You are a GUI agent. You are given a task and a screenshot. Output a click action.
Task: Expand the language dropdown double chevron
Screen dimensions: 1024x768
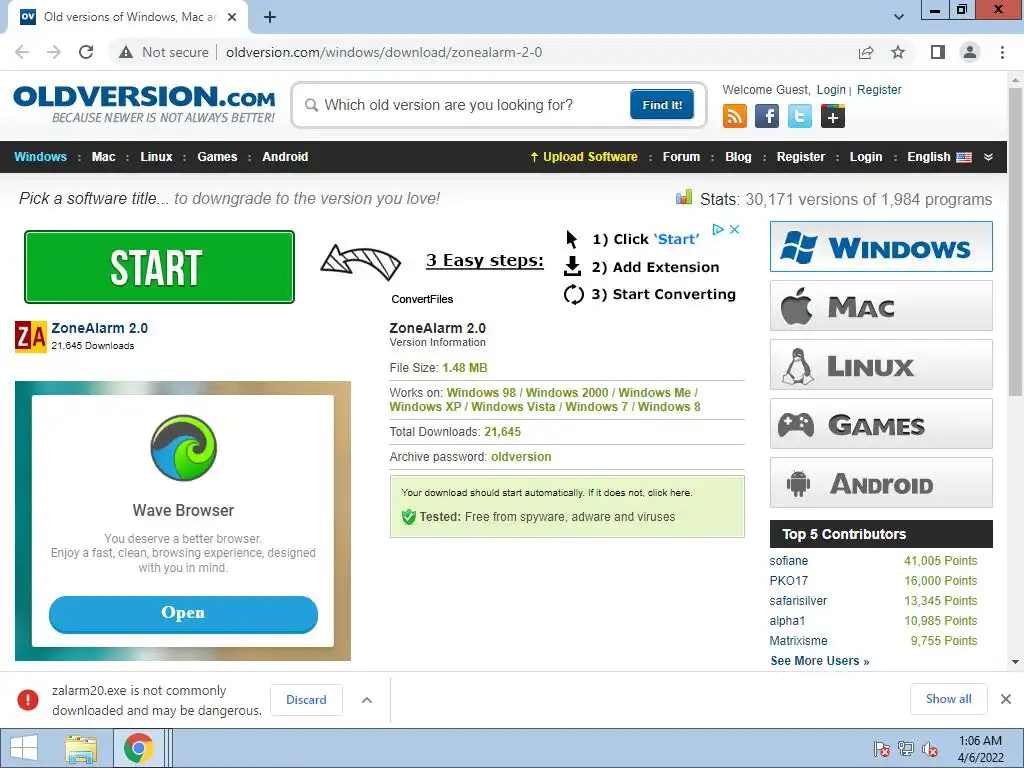[988, 157]
